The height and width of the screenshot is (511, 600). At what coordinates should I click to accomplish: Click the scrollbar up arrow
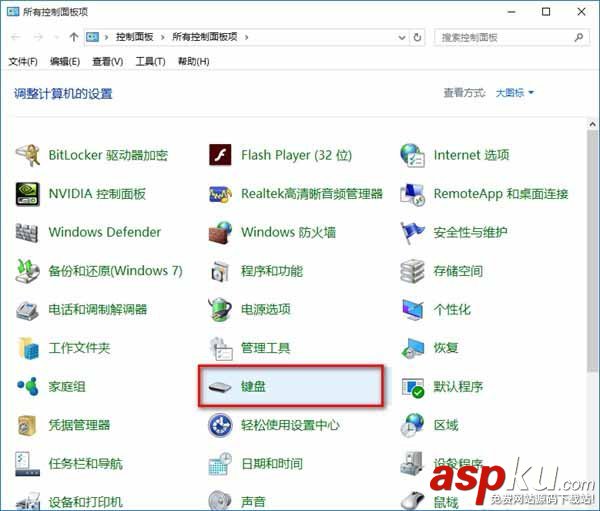click(x=593, y=124)
